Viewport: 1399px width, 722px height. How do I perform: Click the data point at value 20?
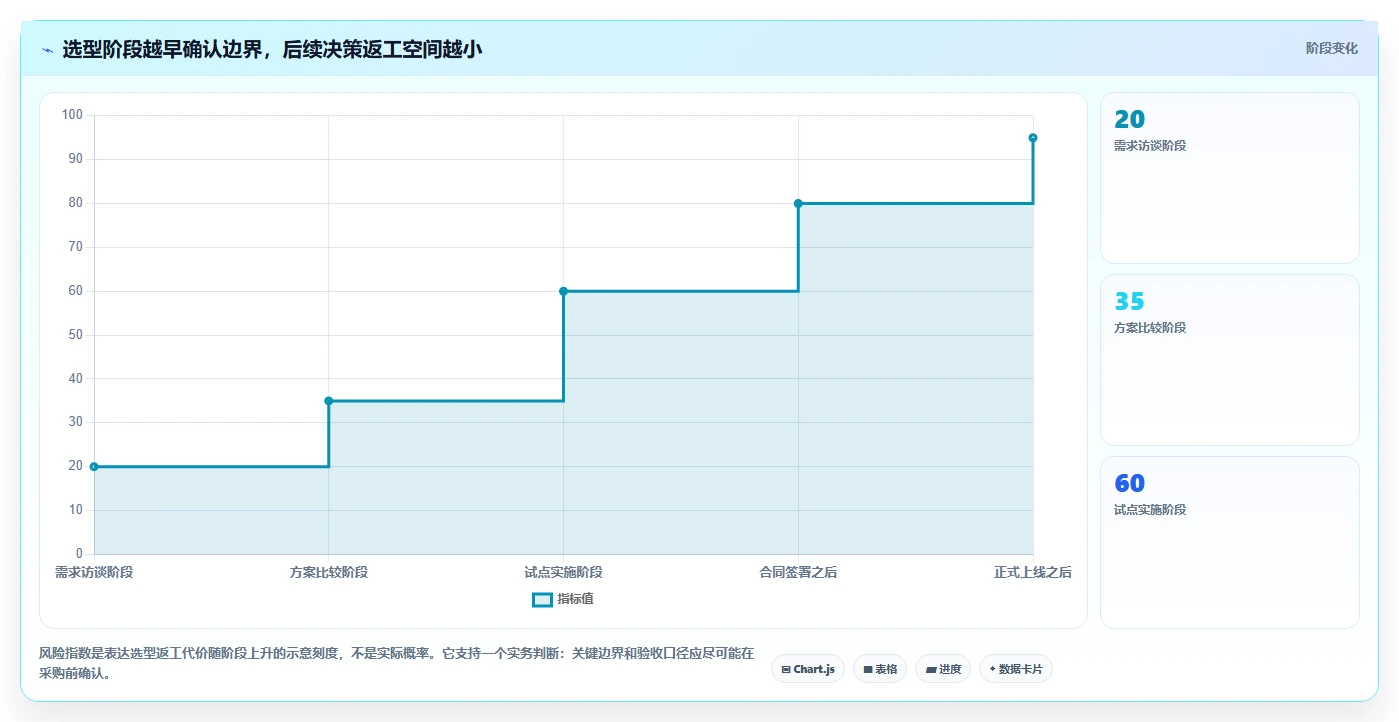[94, 466]
